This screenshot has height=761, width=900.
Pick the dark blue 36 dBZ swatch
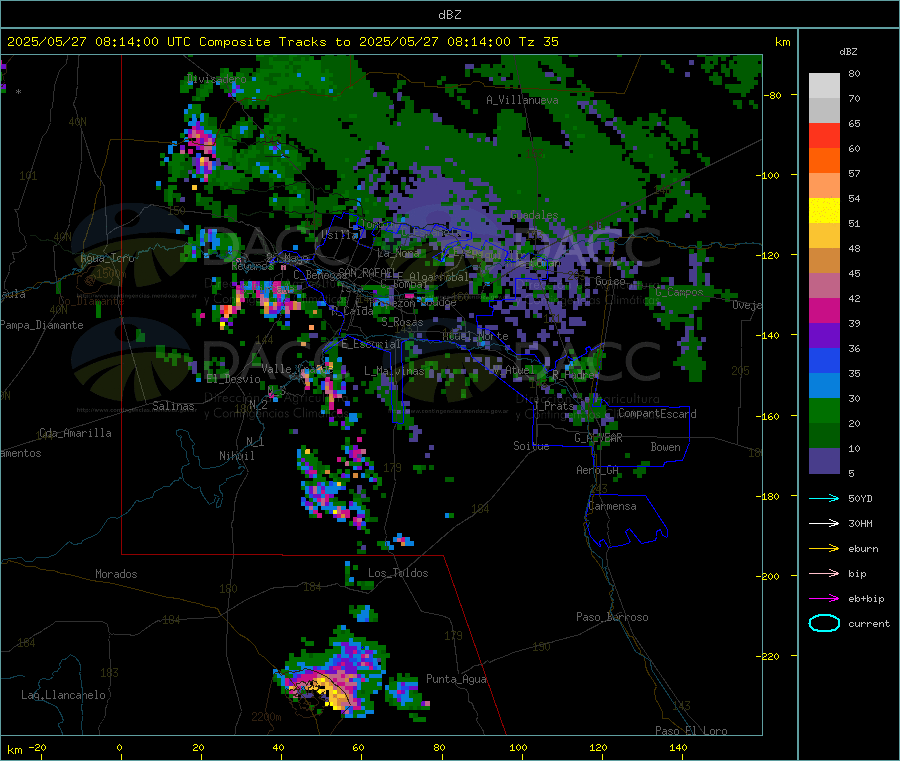tap(824, 360)
